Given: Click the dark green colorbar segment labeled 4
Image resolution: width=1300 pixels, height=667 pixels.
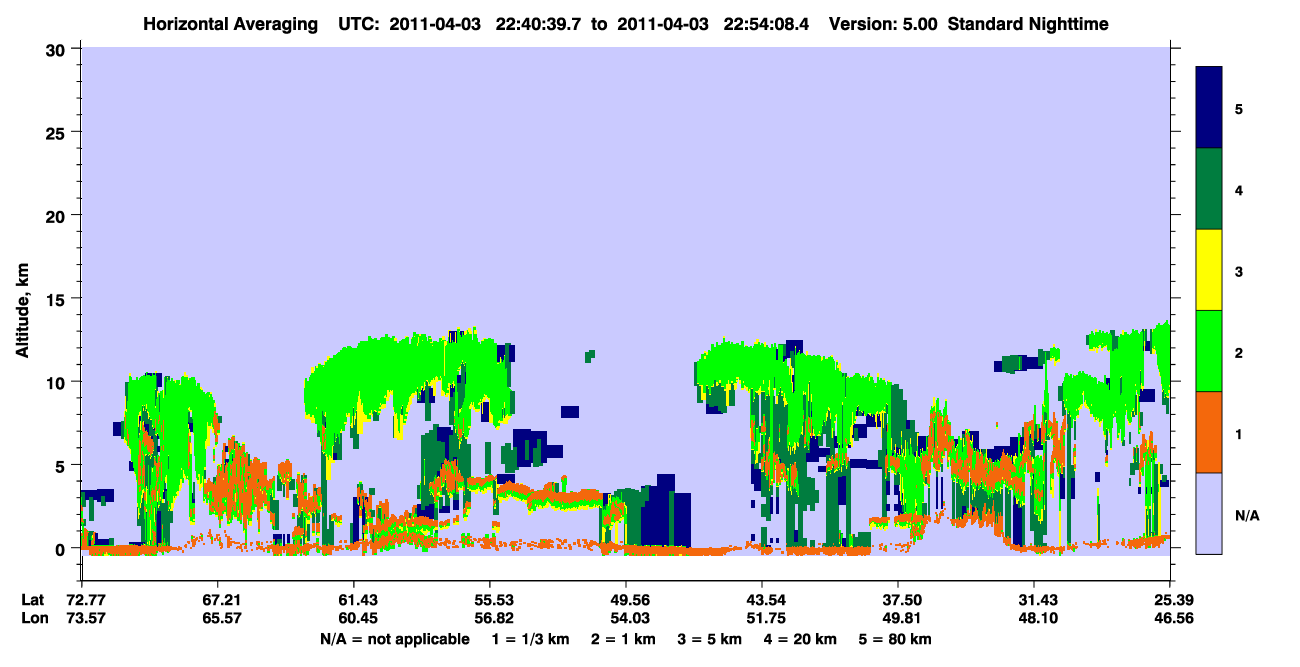Looking at the screenshot, I should click(x=1209, y=189).
